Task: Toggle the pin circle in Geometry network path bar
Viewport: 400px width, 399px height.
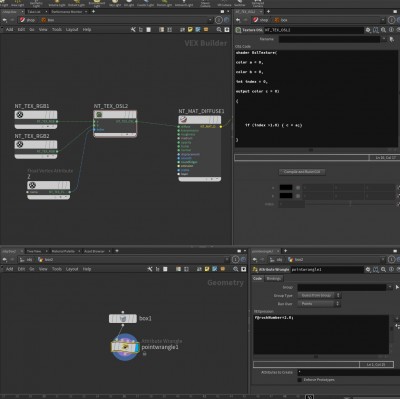Action: click(x=235, y=259)
